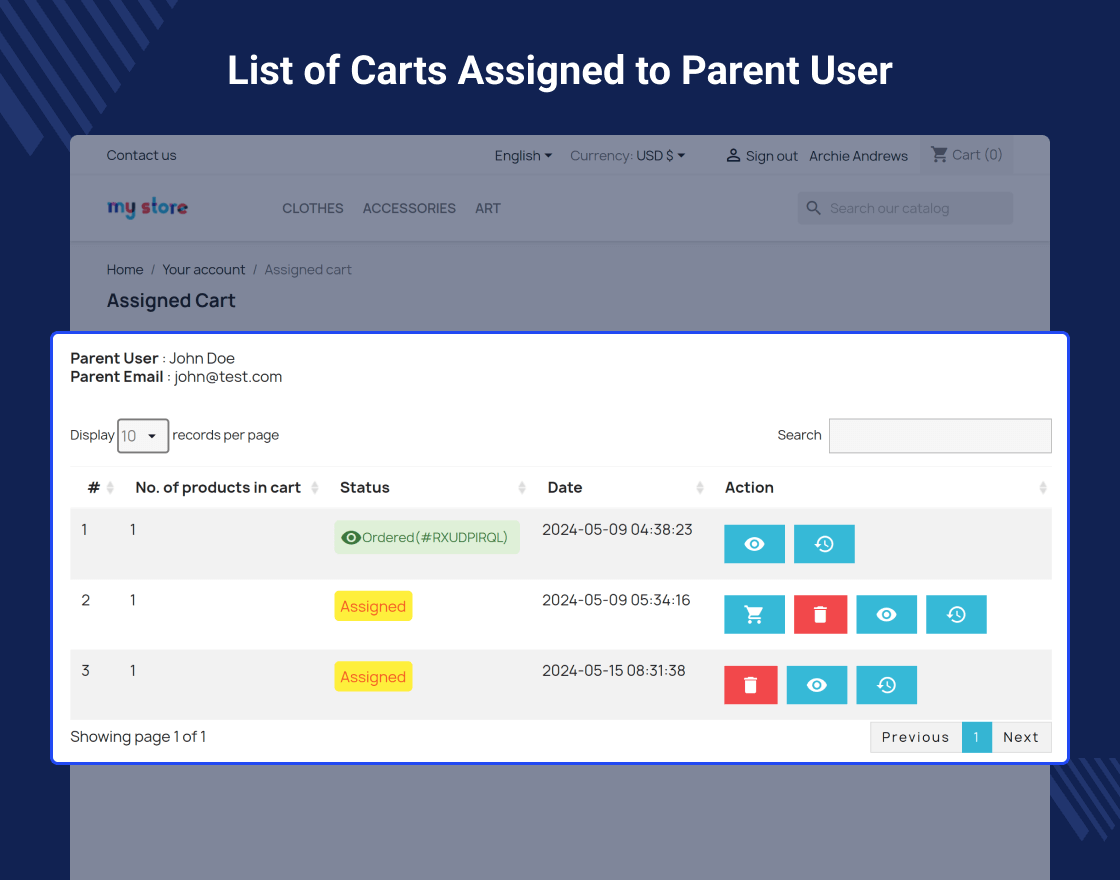Image resolution: width=1120 pixels, height=880 pixels.
Task: Go to Home breadcrumb
Action: 125,269
